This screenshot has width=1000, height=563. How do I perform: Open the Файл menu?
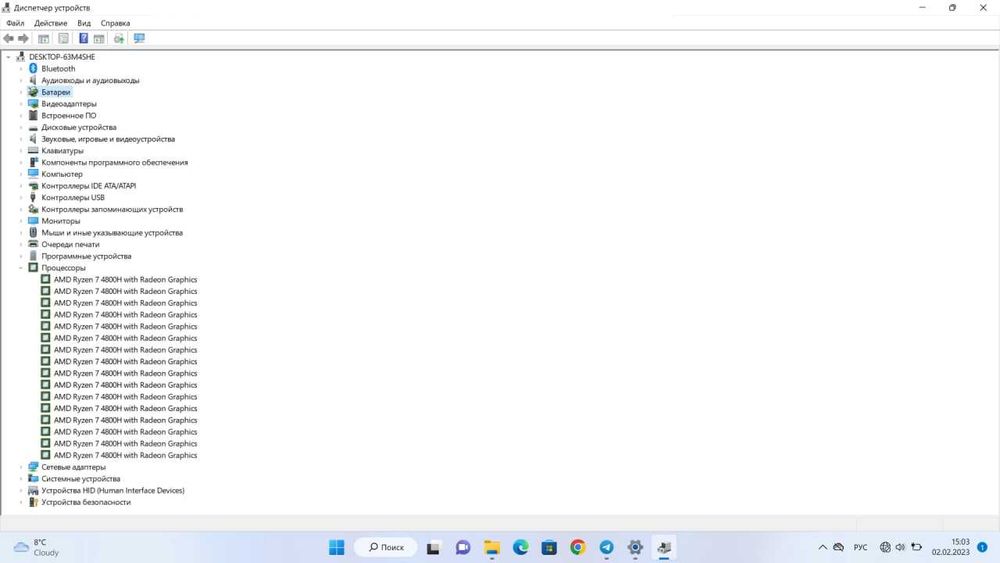pyautogui.click(x=15, y=23)
